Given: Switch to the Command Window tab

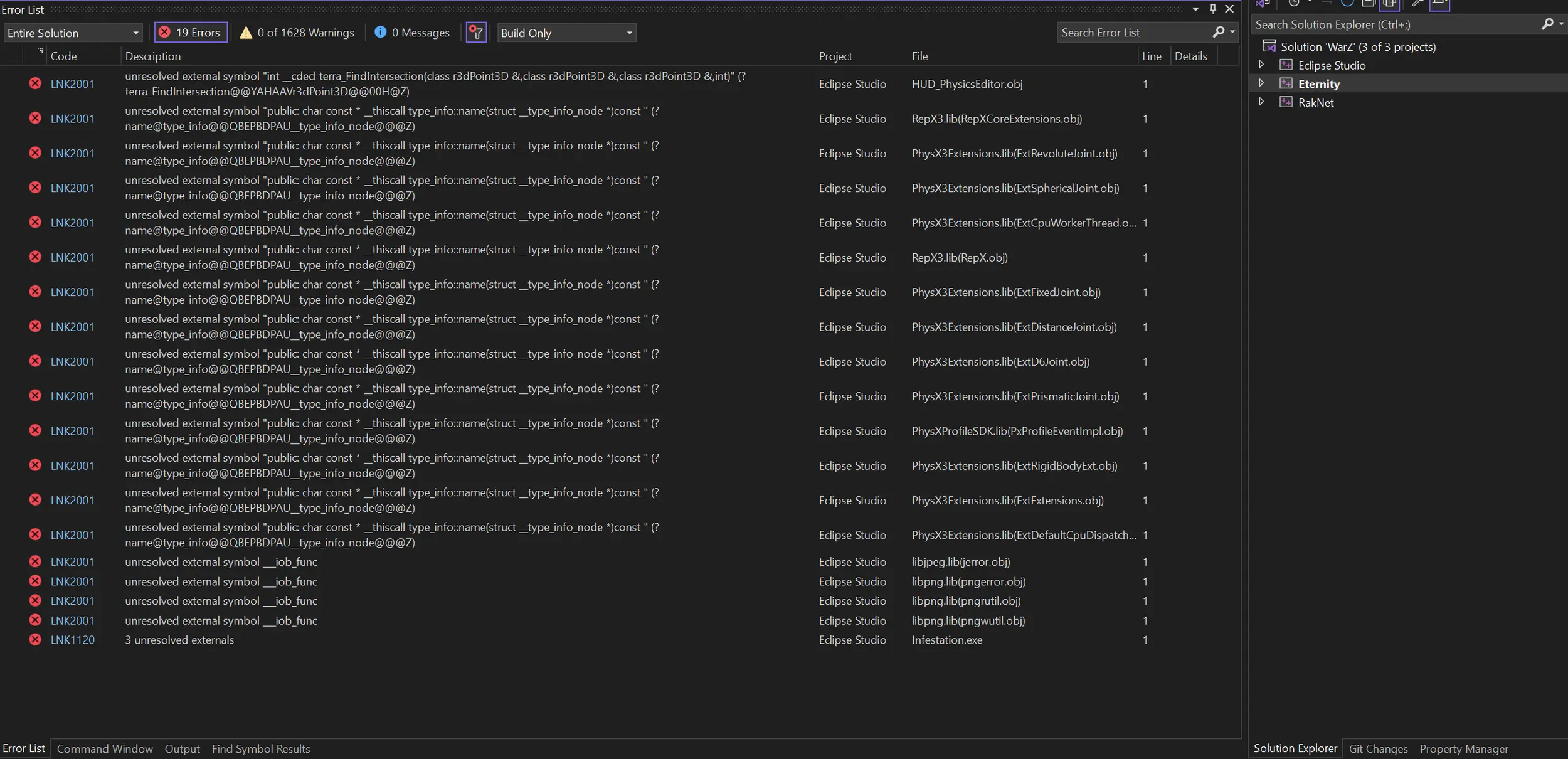Looking at the screenshot, I should click(105, 748).
